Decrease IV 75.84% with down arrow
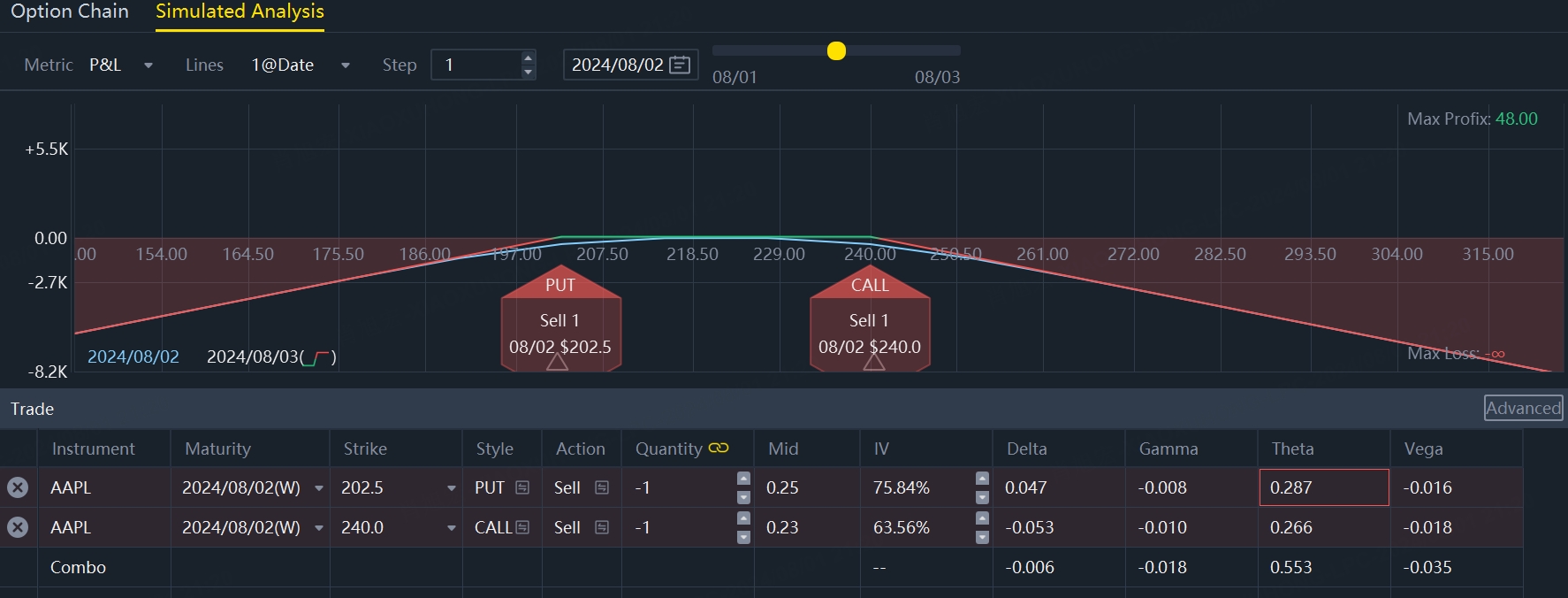 [982, 497]
